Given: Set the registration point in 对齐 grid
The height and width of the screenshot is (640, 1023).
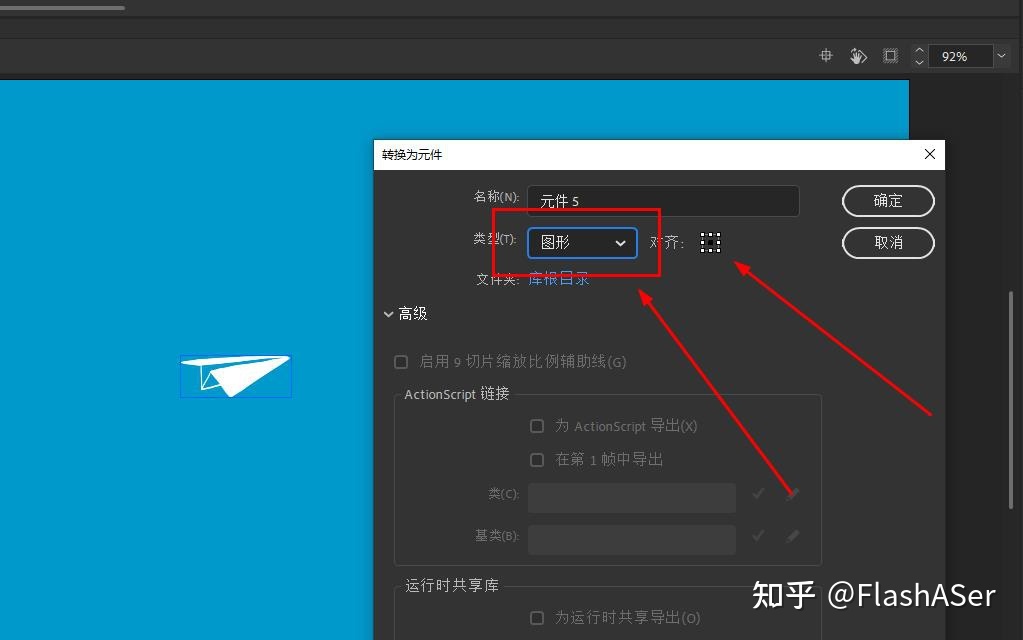Looking at the screenshot, I should (x=710, y=243).
